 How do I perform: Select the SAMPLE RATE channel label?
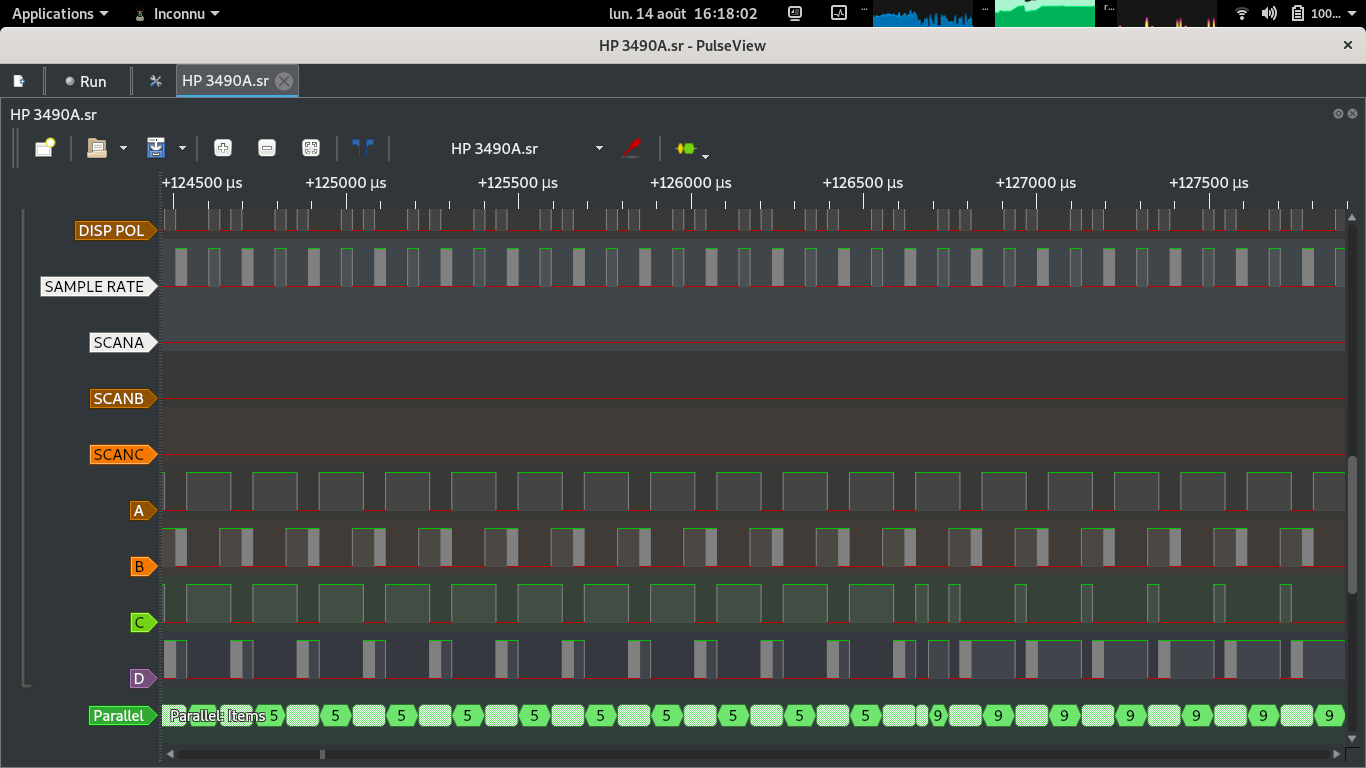[x=99, y=287]
